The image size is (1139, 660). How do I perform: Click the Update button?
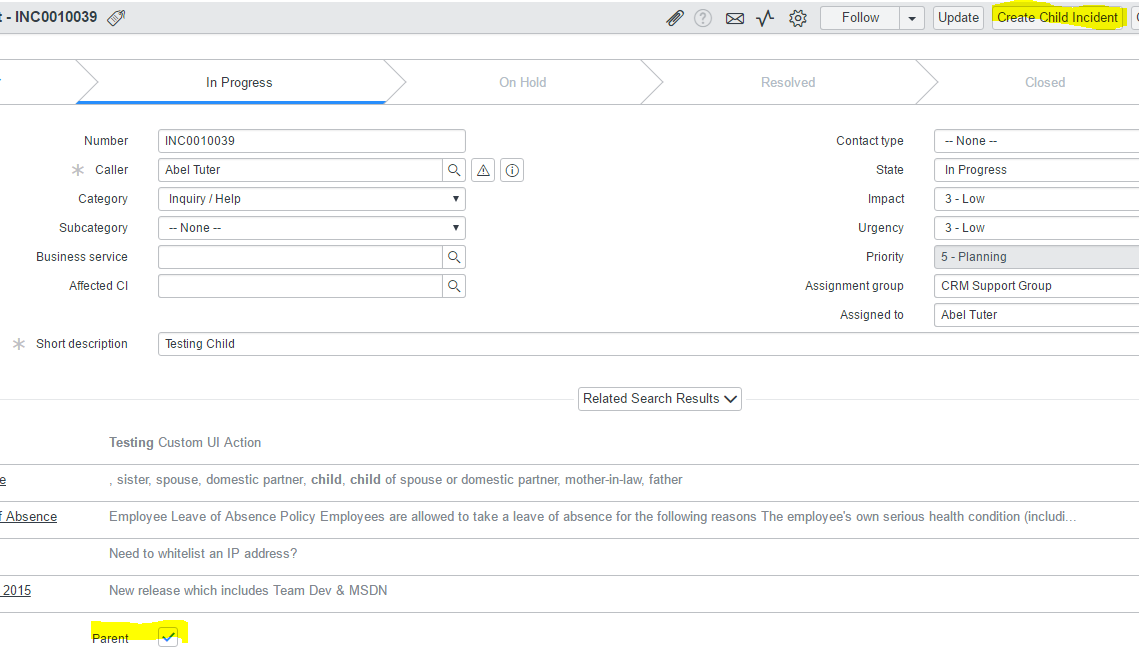[x=958, y=18]
